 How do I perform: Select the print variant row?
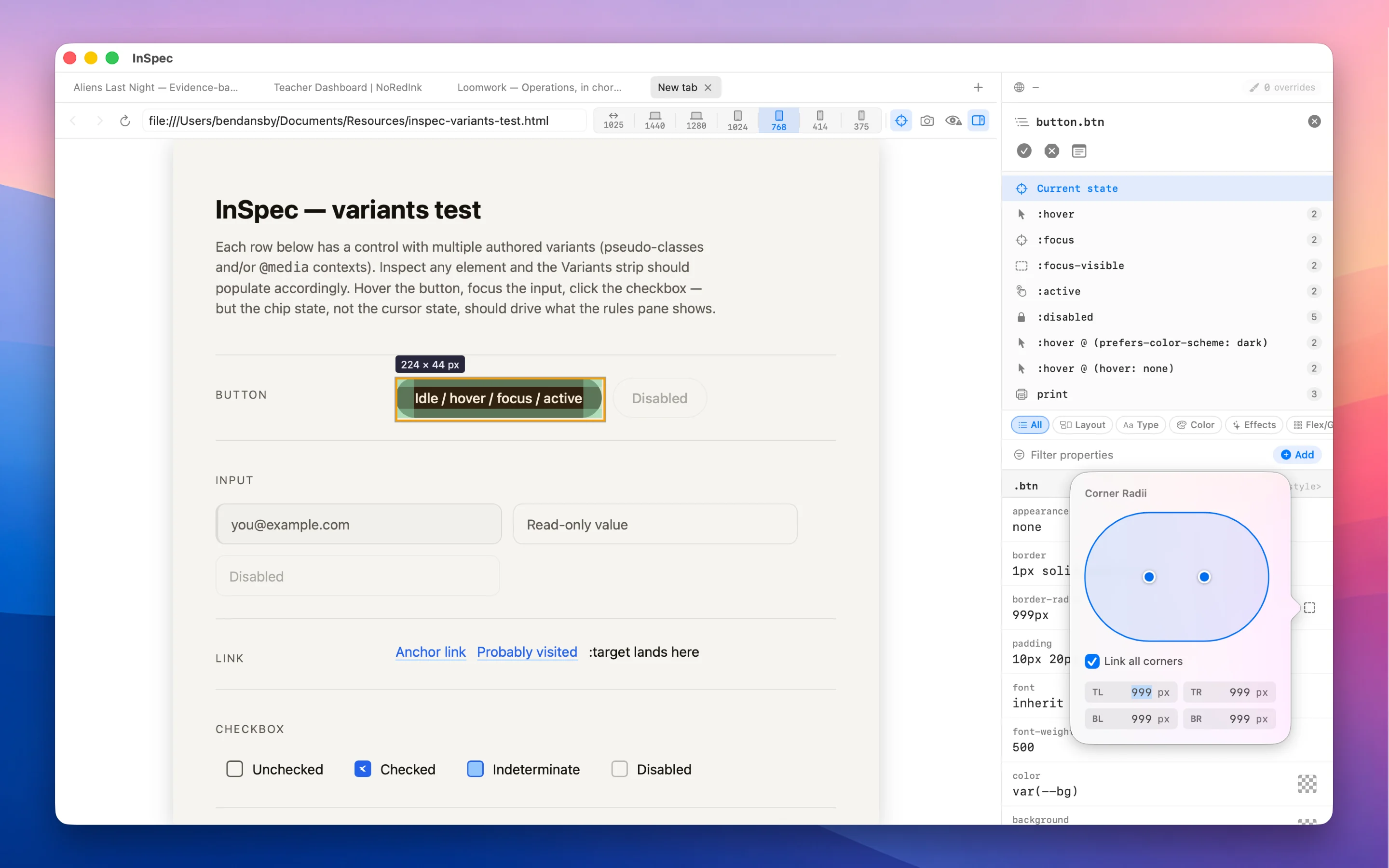tap(1167, 394)
